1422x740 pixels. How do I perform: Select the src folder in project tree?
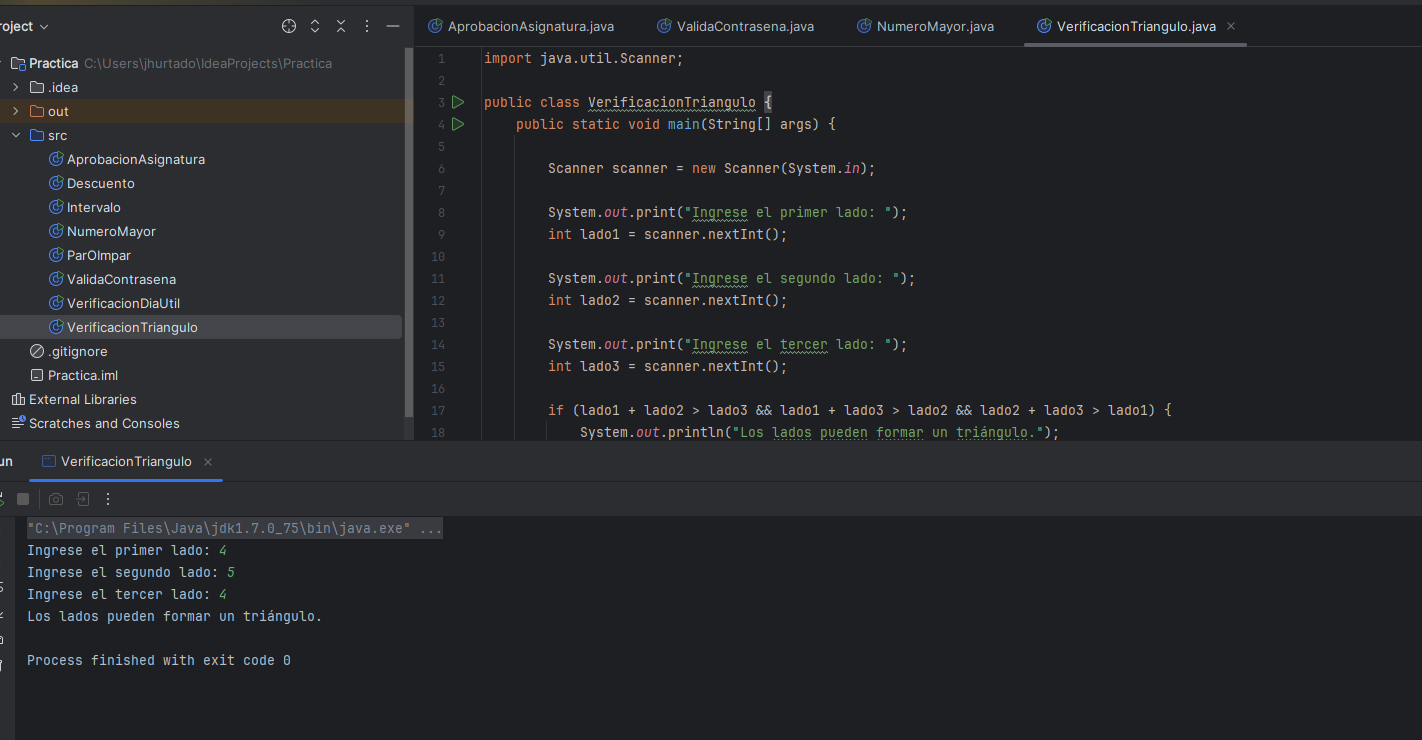tap(57, 135)
